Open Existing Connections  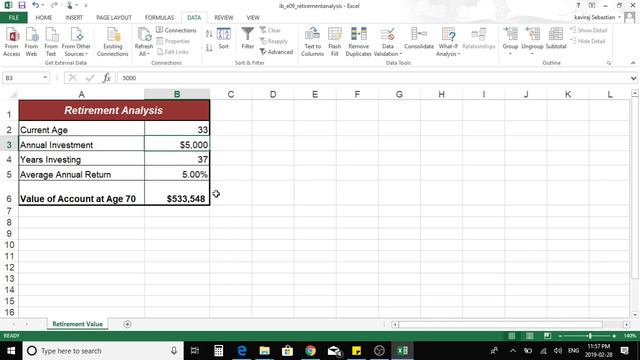[112, 42]
